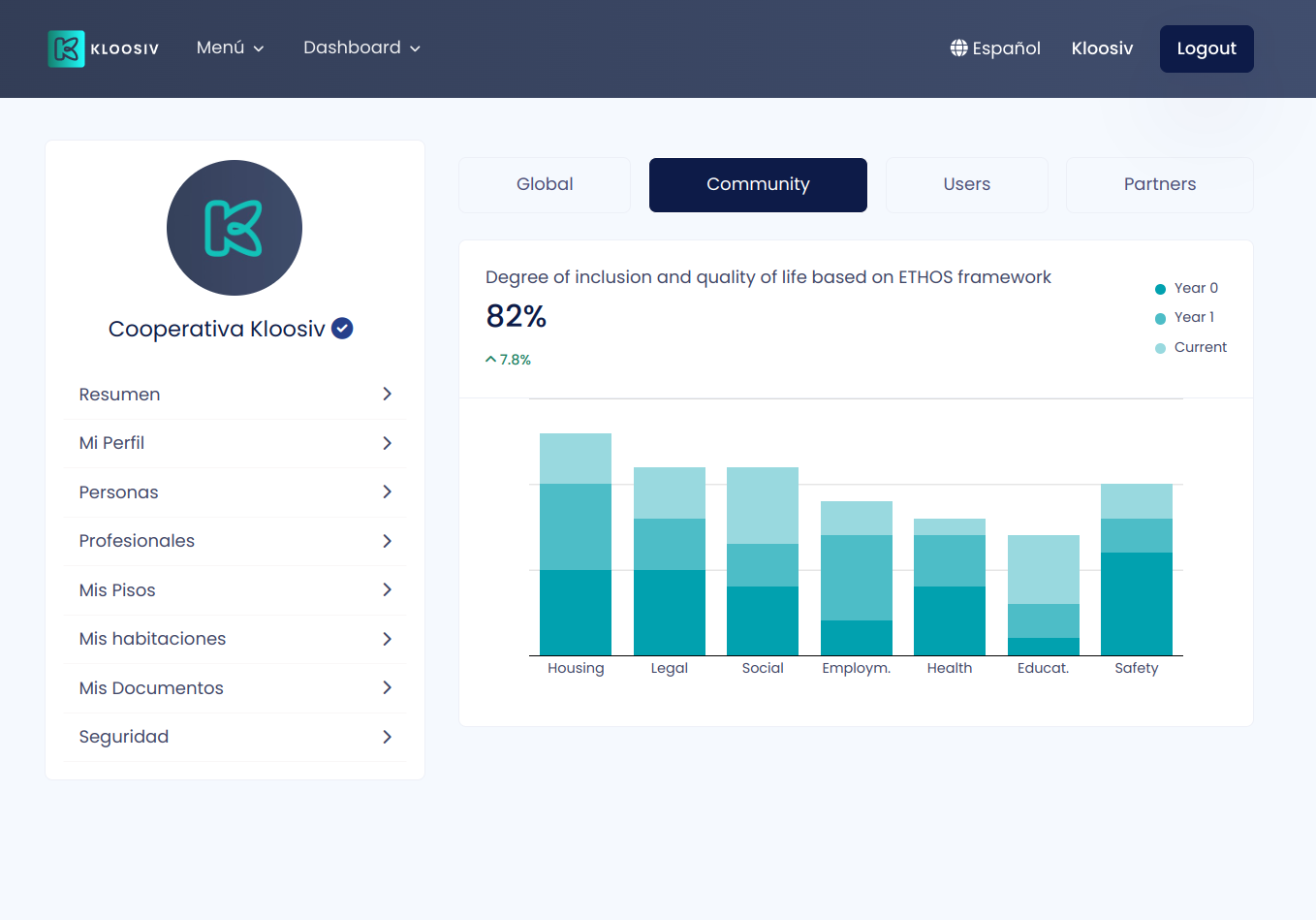Switch to the Global tab

pyautogui.click(x=545, y=185)
